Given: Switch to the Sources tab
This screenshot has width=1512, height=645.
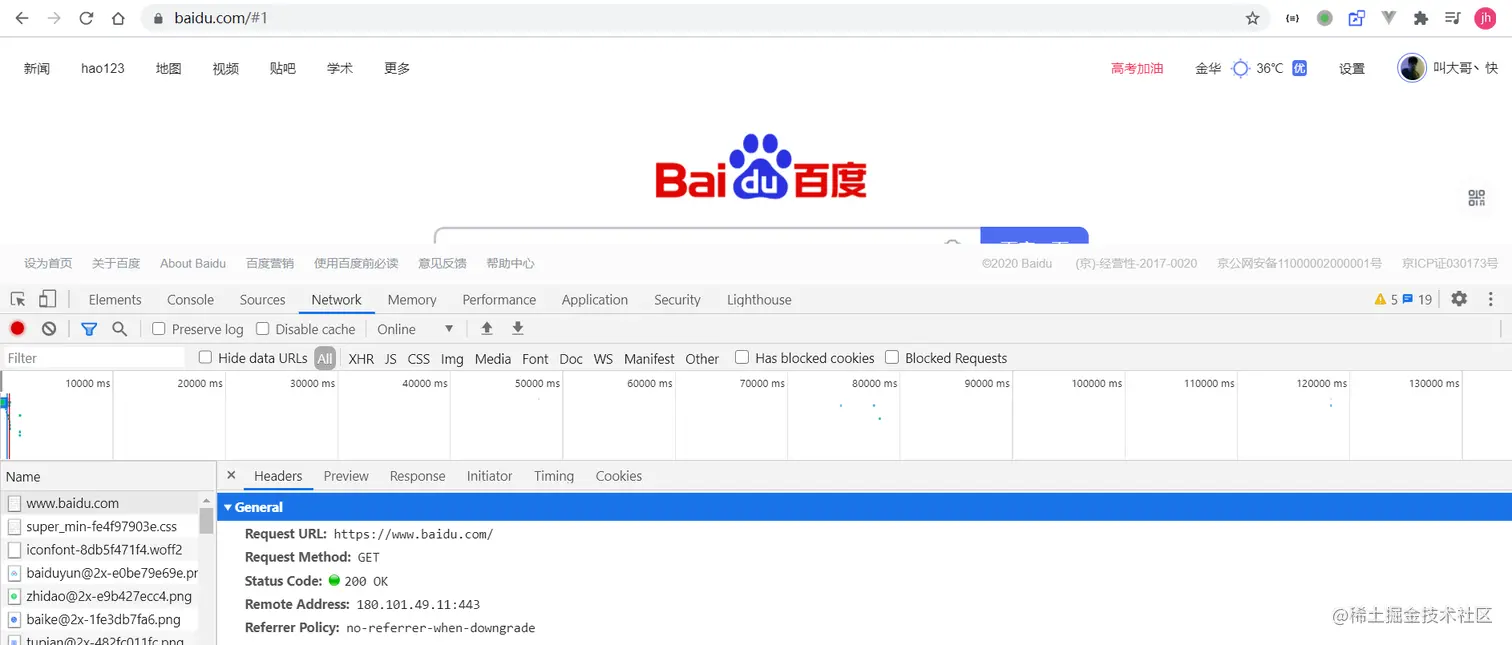Looking at the screenshot, I should [x=262, y=299].
